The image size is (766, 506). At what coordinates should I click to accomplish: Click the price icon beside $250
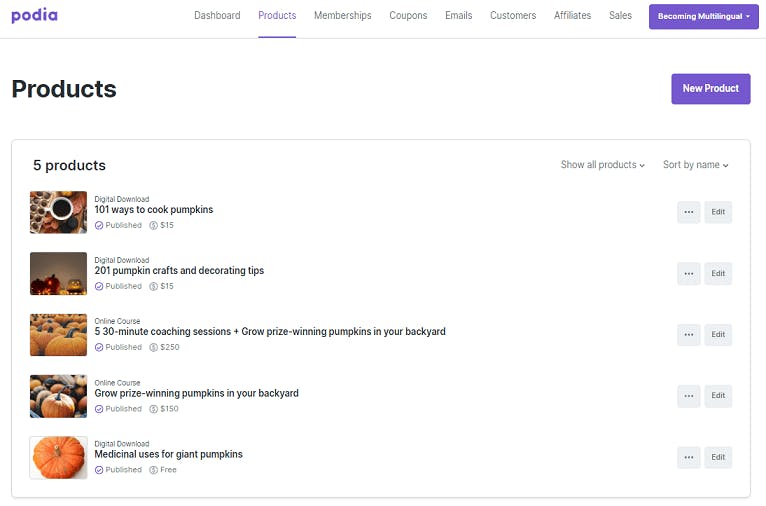point(153,347)
